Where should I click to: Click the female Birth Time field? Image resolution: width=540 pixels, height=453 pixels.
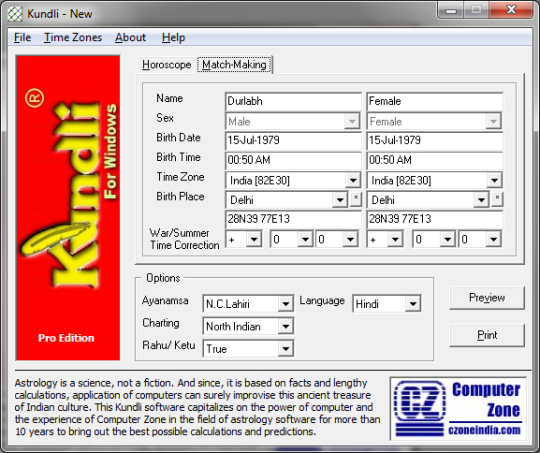click(x=434, y=160)
